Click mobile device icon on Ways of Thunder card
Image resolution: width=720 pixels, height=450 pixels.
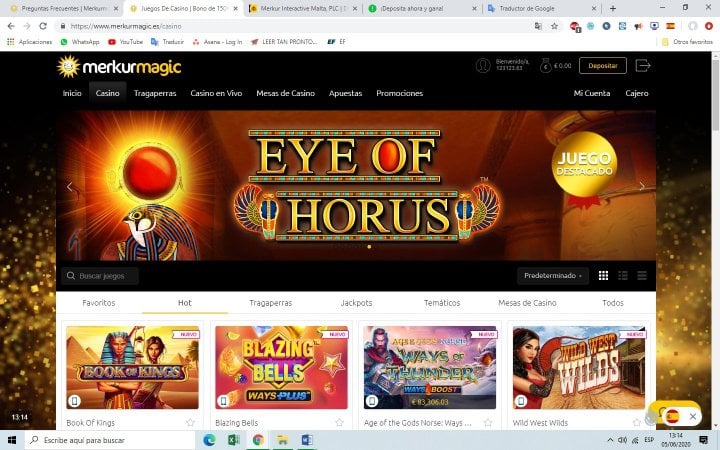(372, 401)
